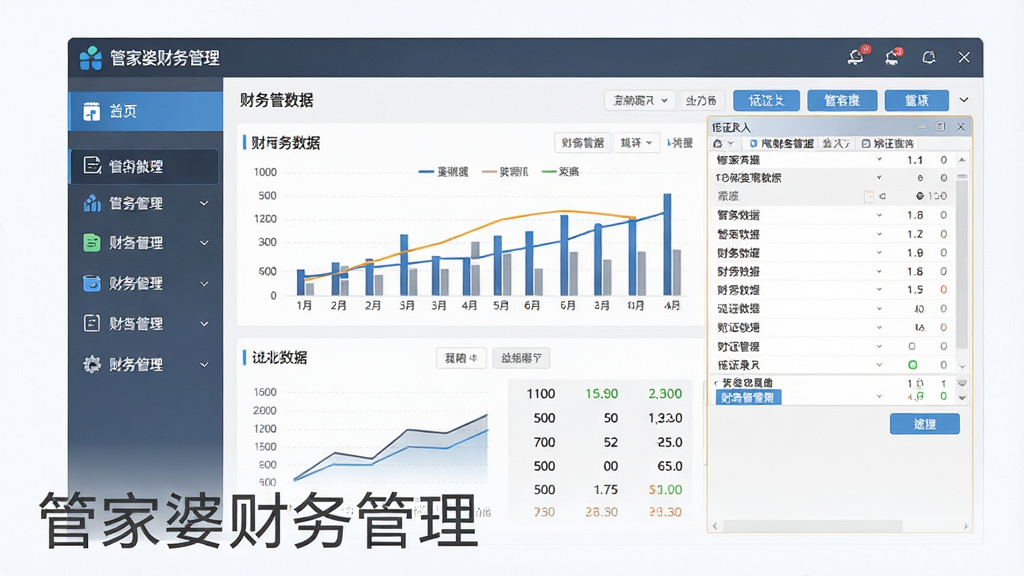
Task: Expand the blue wallet item chevron
Action: click(204, 283)
